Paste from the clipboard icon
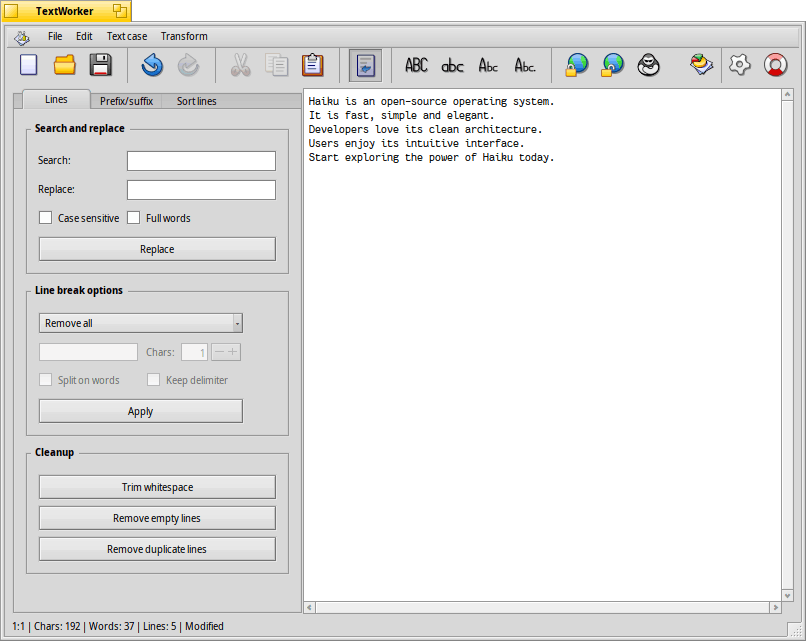This screenshot has width=806, height=641. (313, 65)
